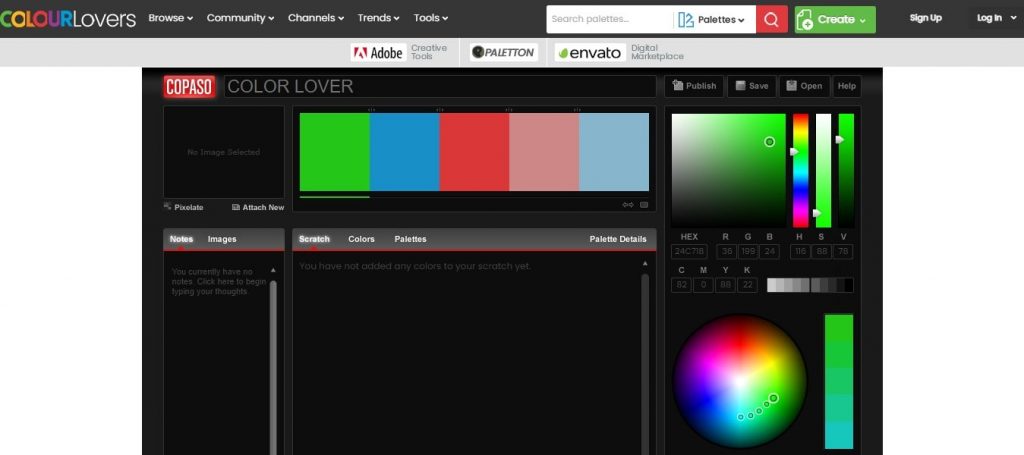Select the pink palette swatch
Image resolution: width=1024 pixels, height=455 pixels.
[544, 152]
